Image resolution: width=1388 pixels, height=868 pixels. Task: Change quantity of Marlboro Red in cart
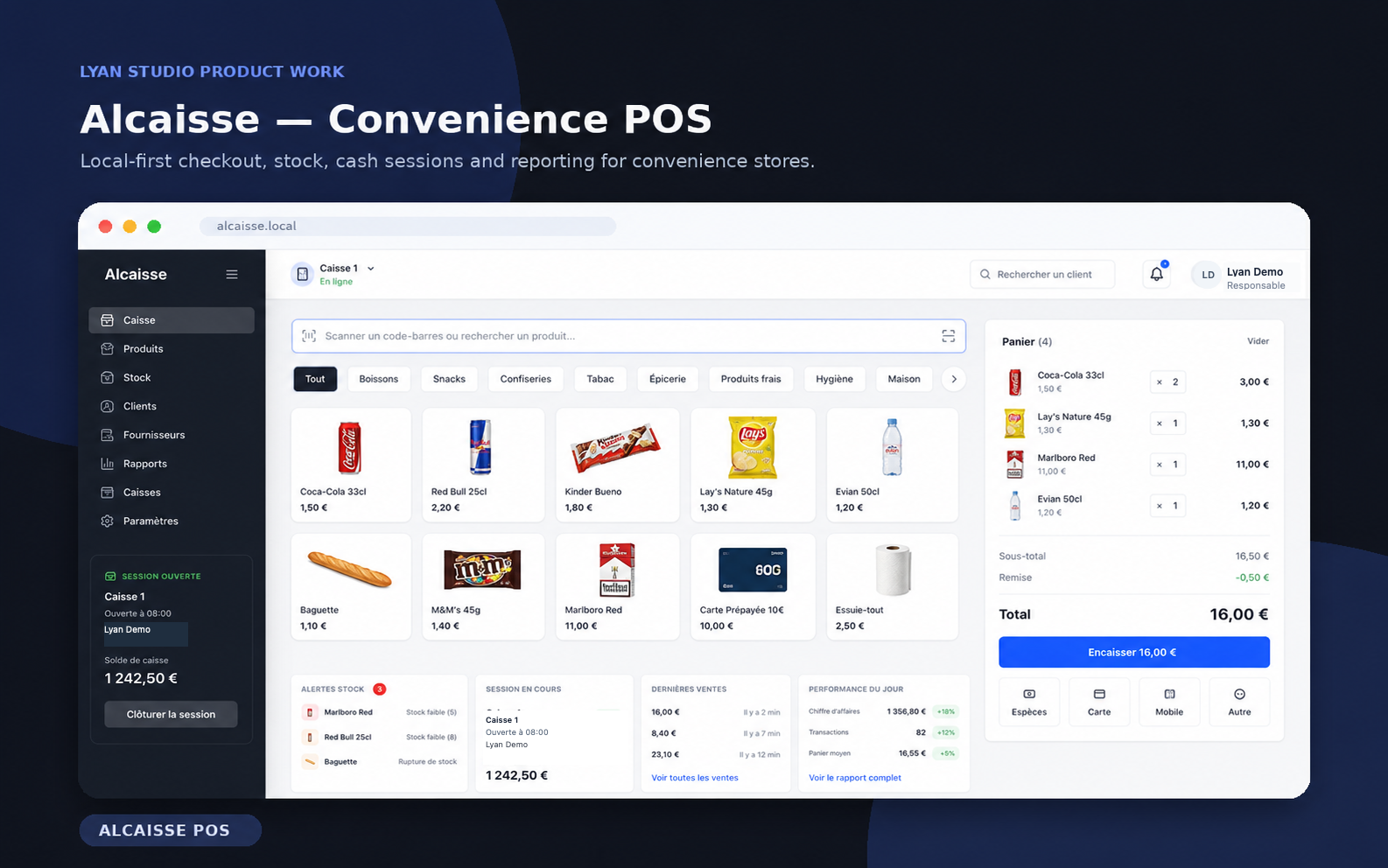coord(1167,465)
